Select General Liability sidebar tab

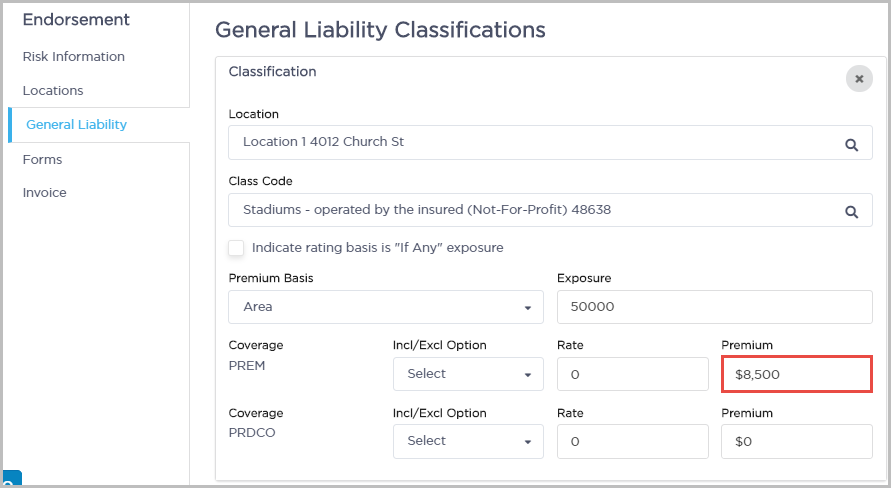[77, 125]
